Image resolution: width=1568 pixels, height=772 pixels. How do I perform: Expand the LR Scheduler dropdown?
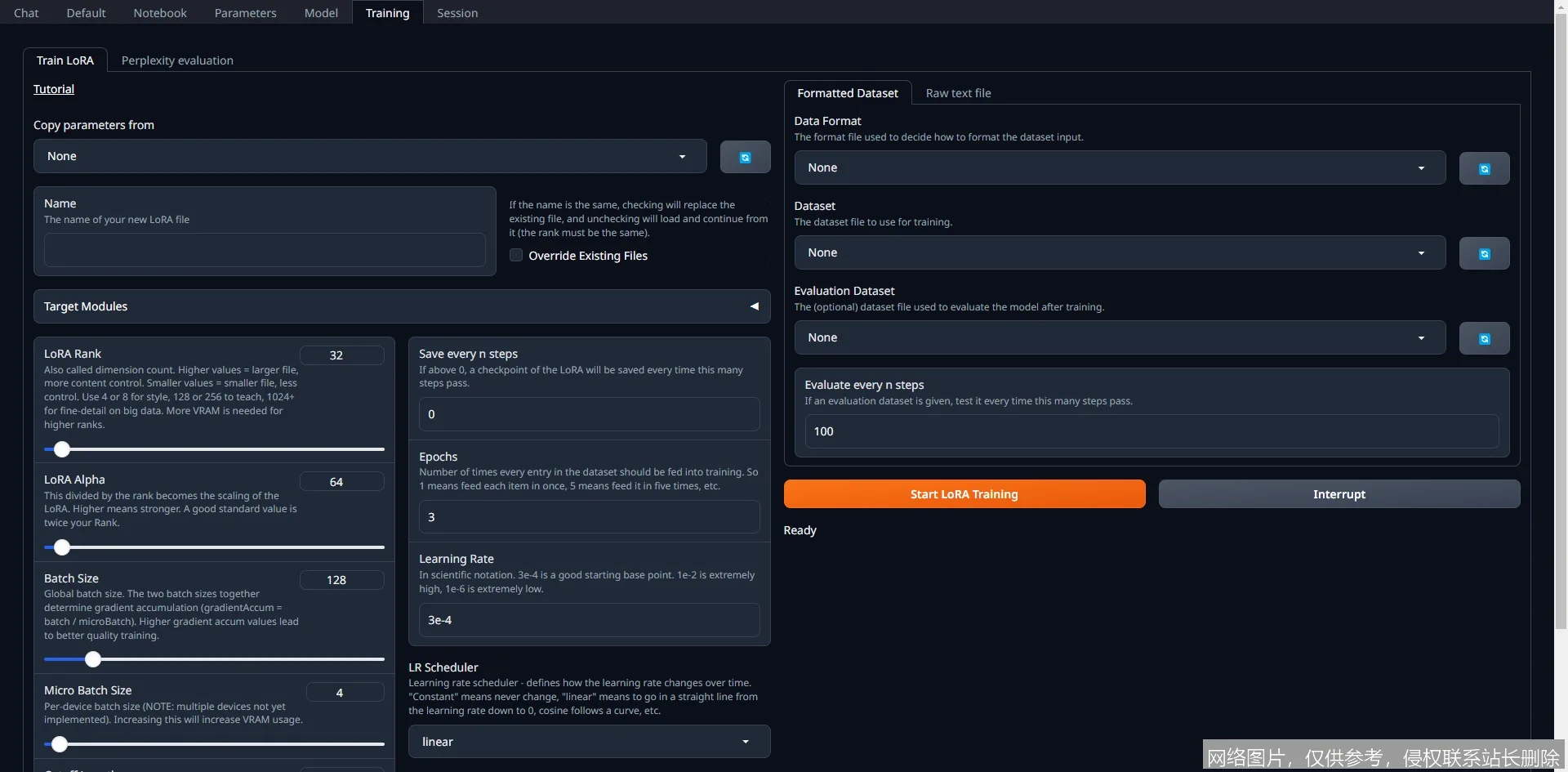[588, 742]
